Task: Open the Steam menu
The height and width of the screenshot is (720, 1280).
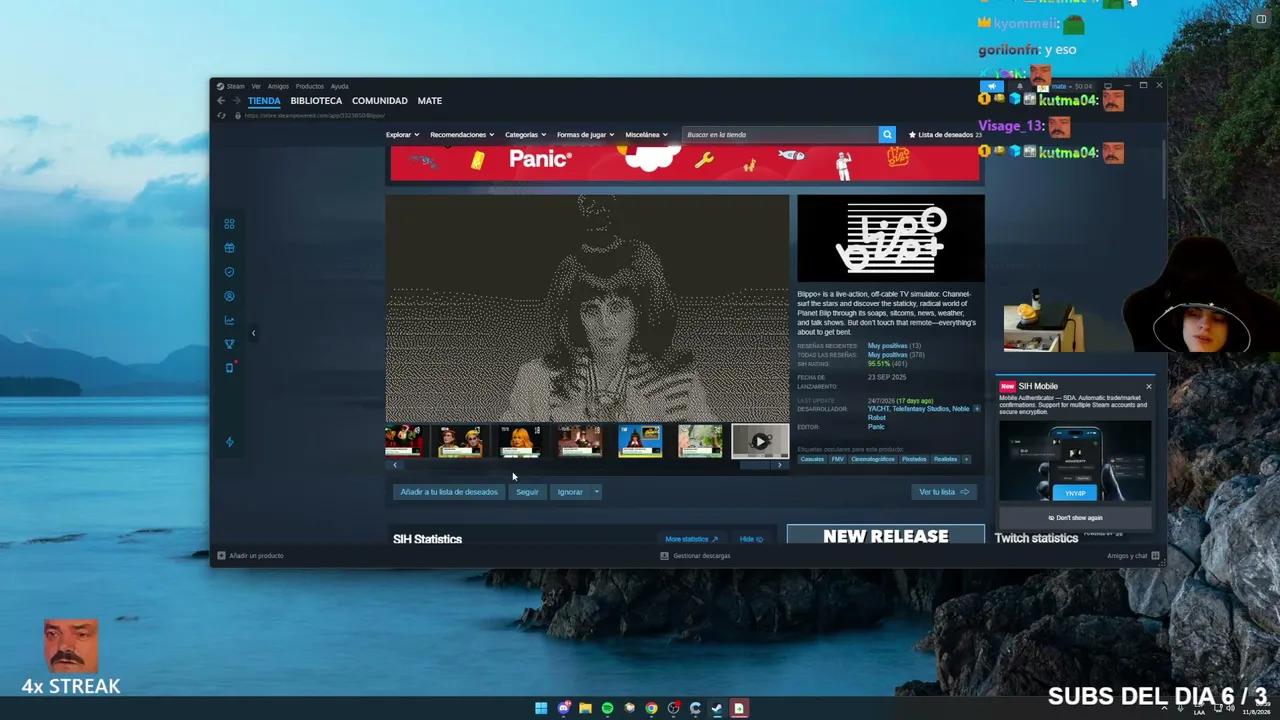Action: click(x=235, y=86)
